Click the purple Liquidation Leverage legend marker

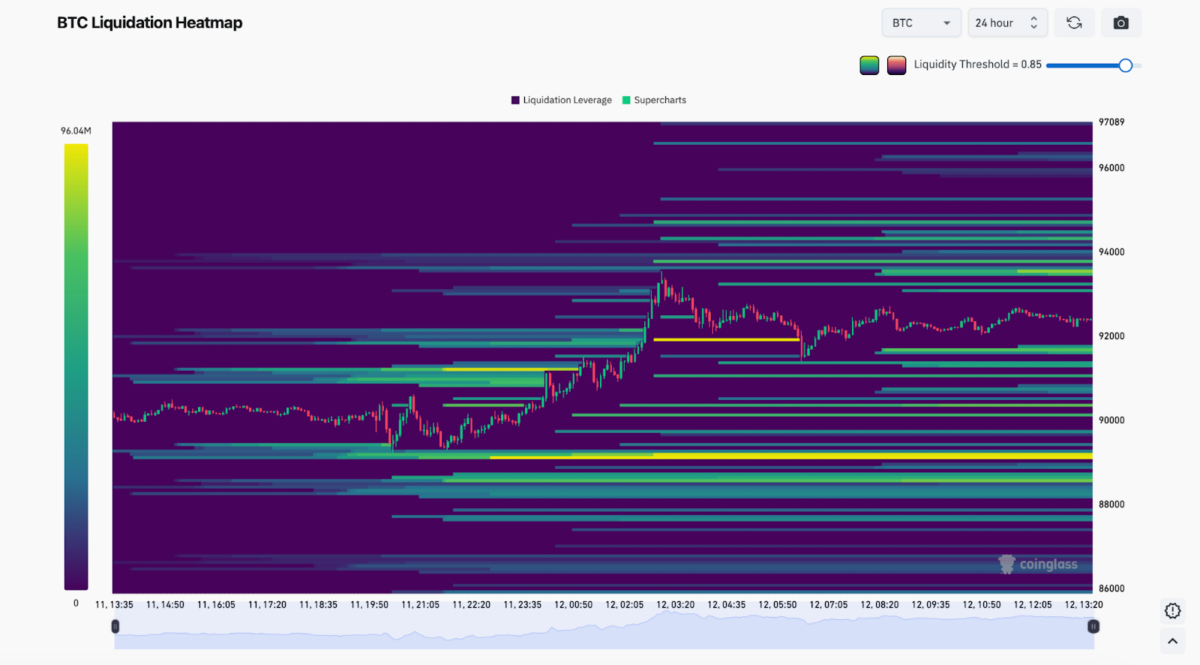point(513,100)
